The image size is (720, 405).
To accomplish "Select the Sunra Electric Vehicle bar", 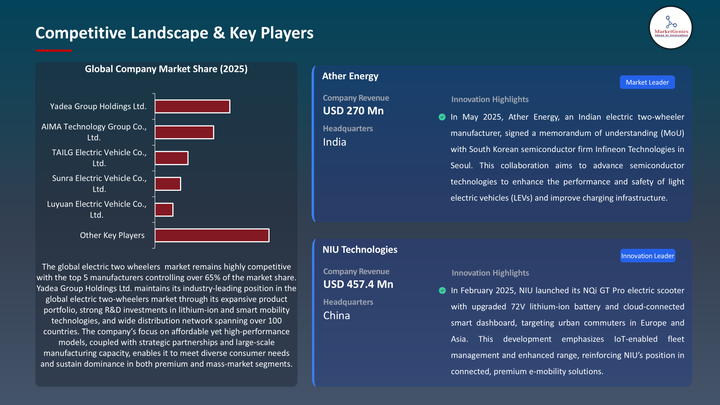I will click(x=168, y=184).
